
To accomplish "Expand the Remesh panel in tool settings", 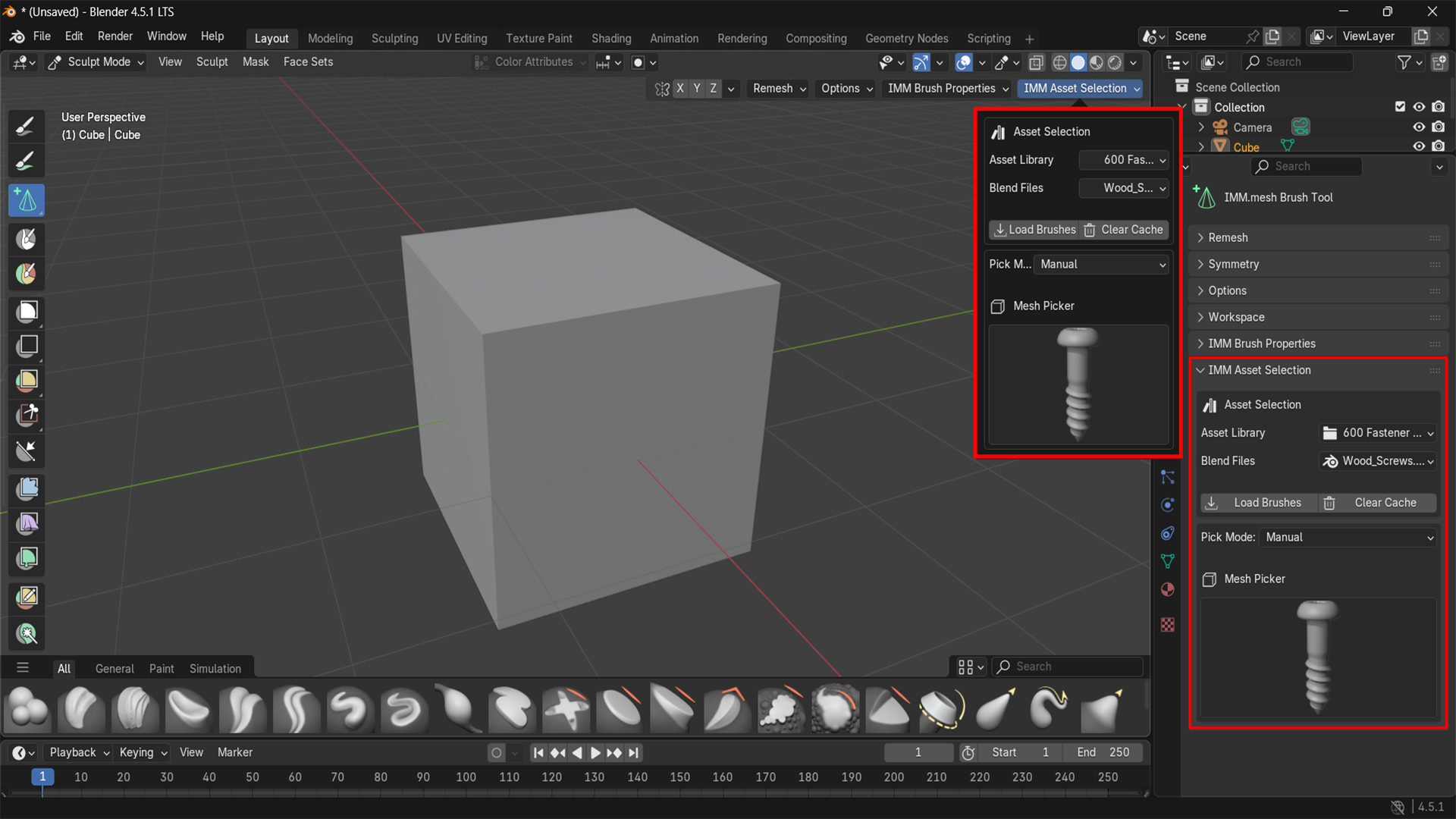I will pos(1318,237).
